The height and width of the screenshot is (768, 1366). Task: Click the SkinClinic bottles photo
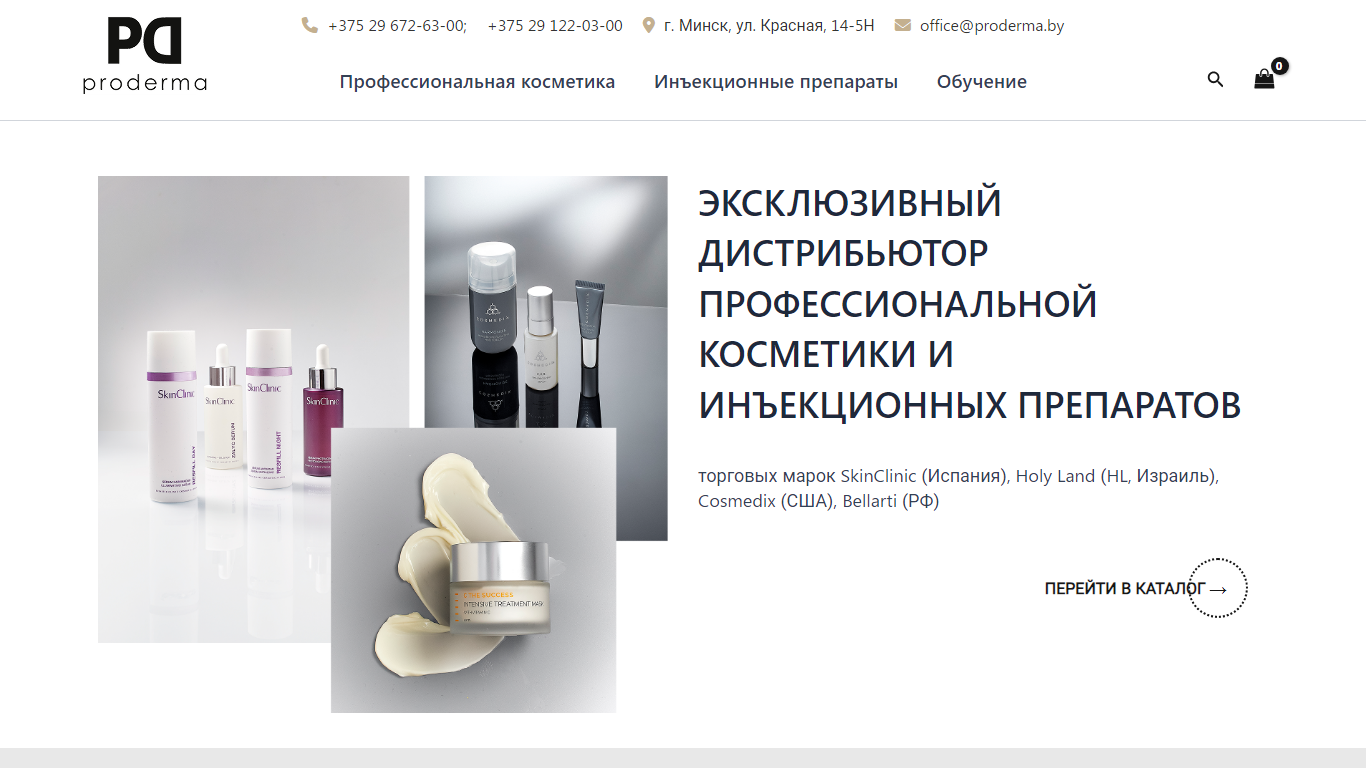253,409
